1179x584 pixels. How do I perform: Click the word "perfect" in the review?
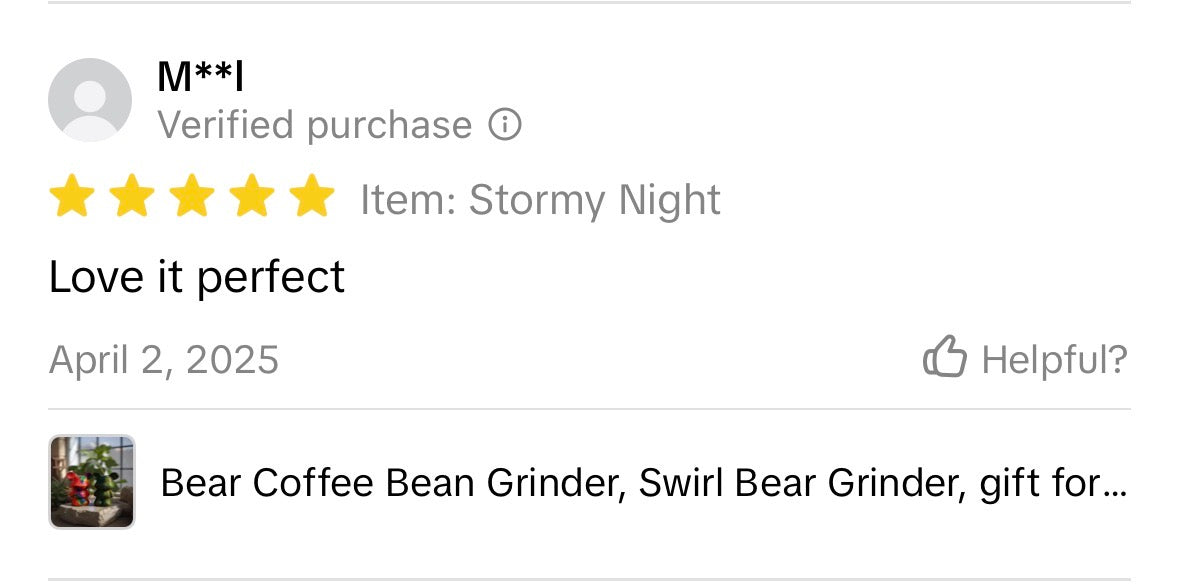271,277
